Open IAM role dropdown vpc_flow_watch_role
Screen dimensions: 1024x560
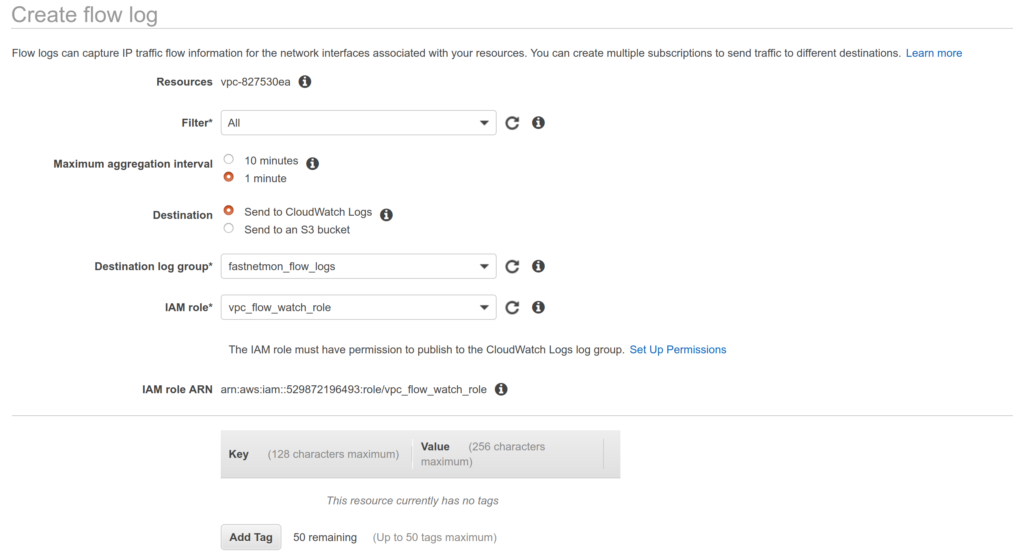point(359,307)
